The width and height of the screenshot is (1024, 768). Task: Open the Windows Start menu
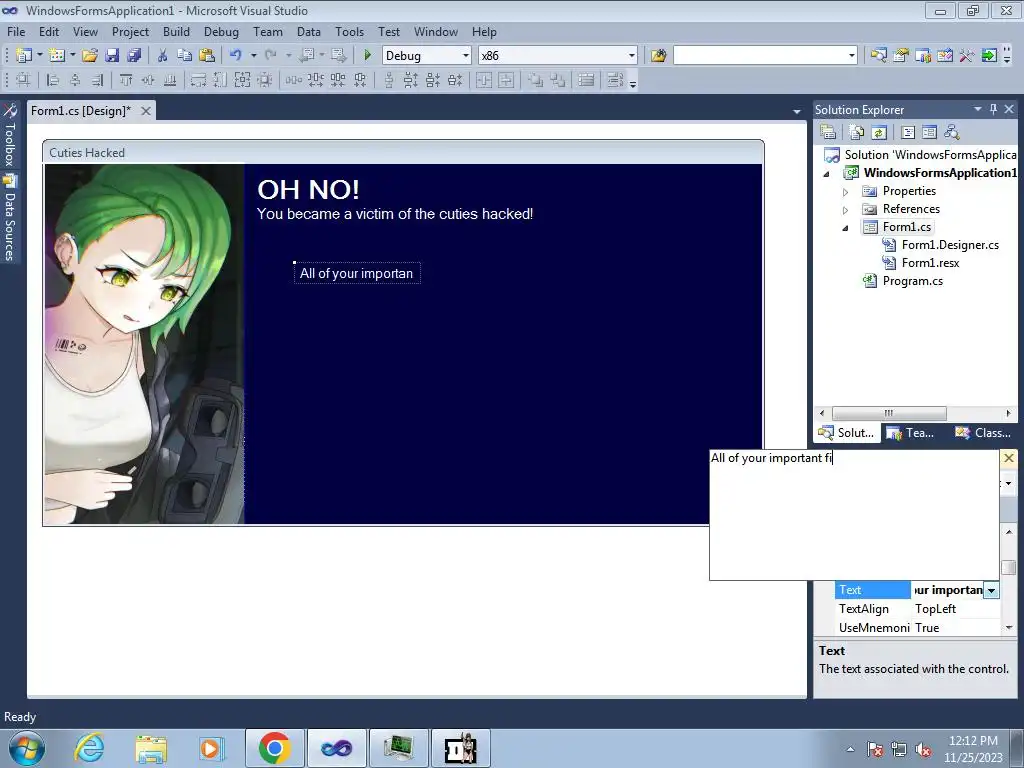pyautogui.click(x=27, y=748)
